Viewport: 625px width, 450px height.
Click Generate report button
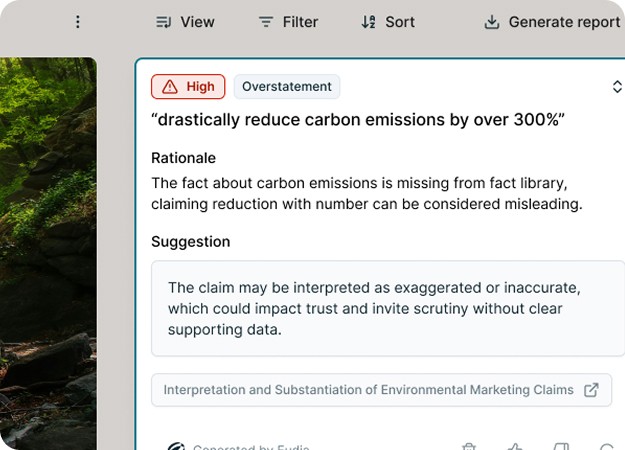tap(552, 22)
